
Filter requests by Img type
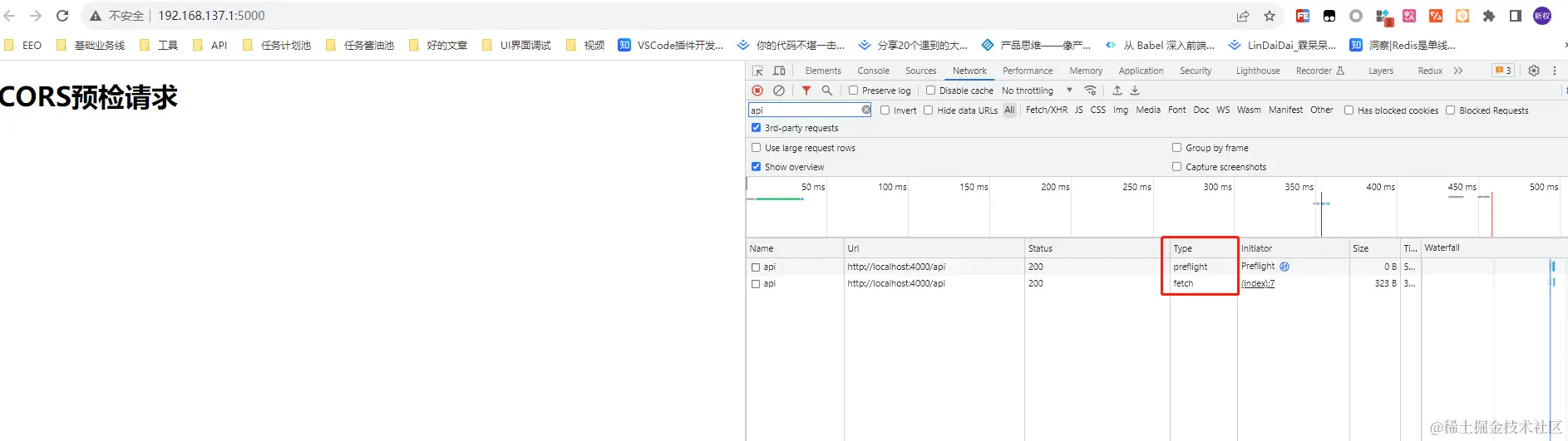[x=1121, y=110]
